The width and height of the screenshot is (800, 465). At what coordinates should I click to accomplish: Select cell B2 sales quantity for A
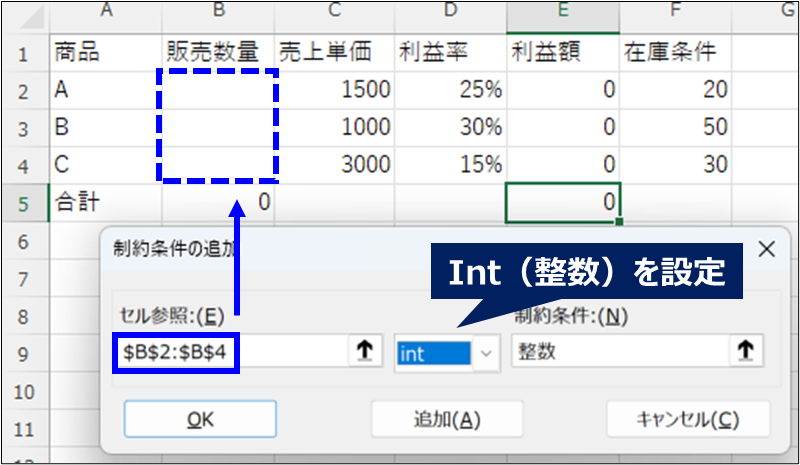tap(218, 90)
